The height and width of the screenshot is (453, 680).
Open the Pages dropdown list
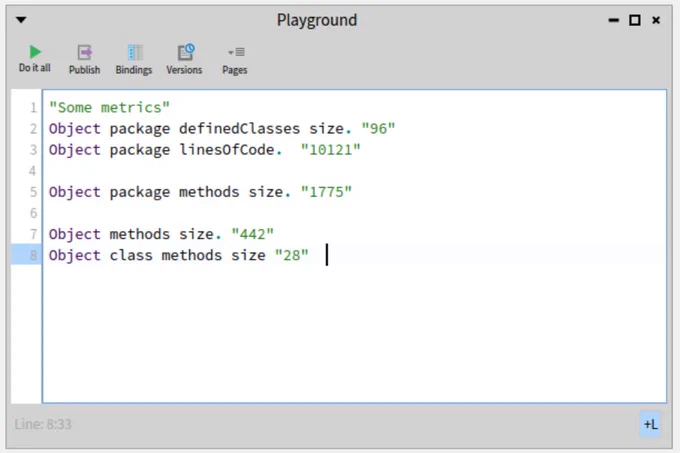pos(235,60)
